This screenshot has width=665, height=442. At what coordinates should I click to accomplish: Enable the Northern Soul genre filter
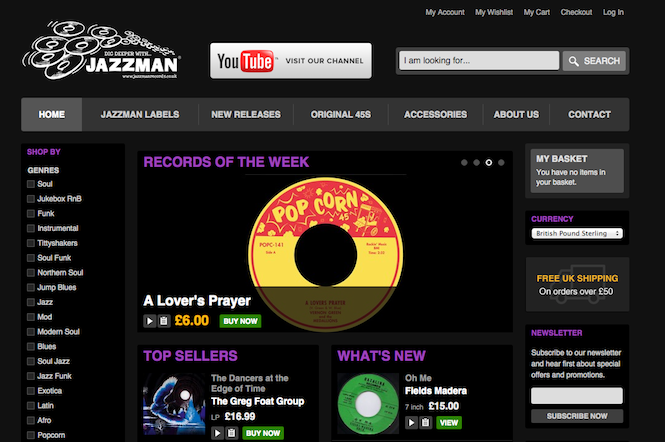point(31,273)
